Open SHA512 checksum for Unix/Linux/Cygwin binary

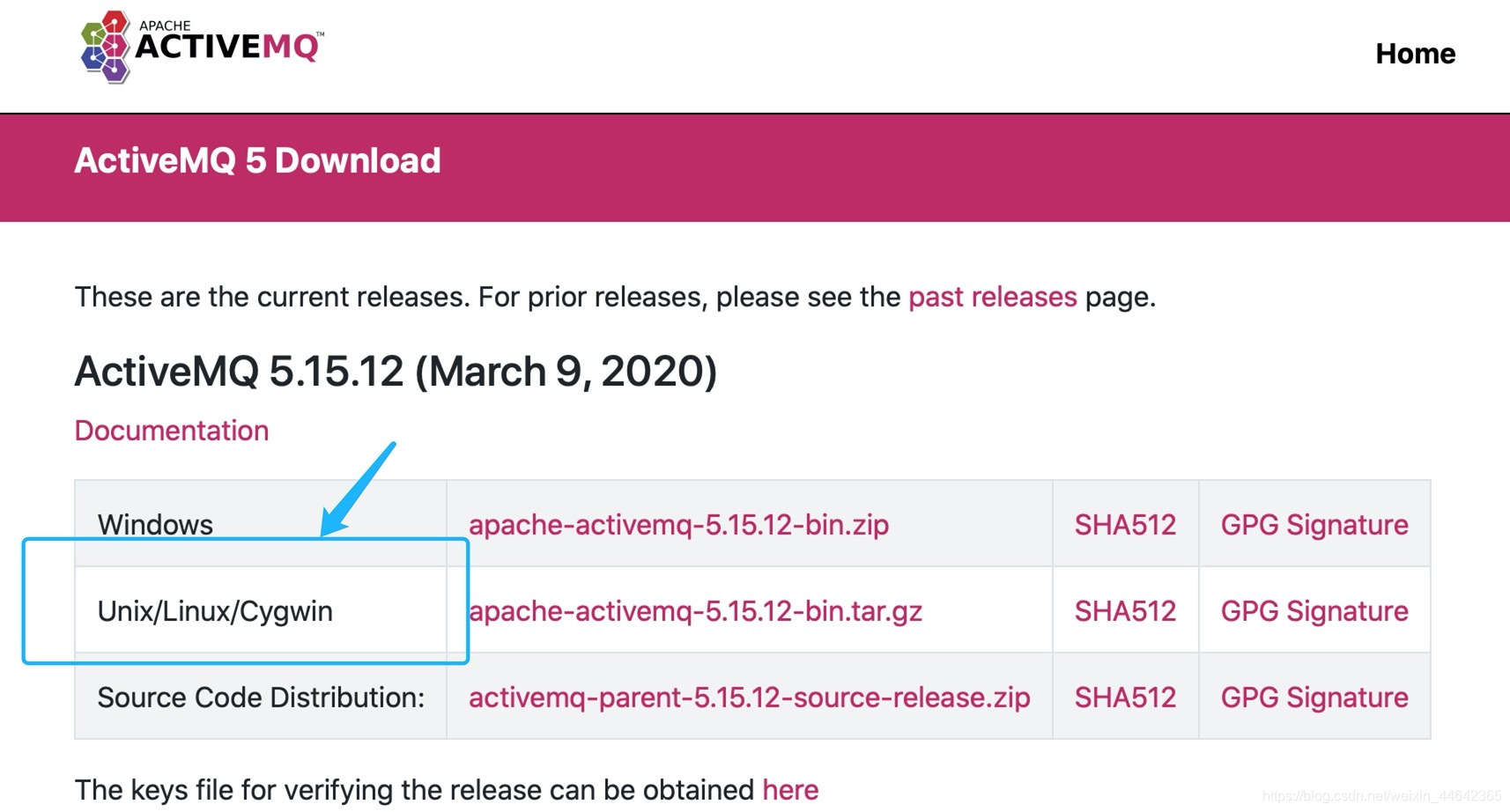pyautogui.click(x=1125, y=610)
